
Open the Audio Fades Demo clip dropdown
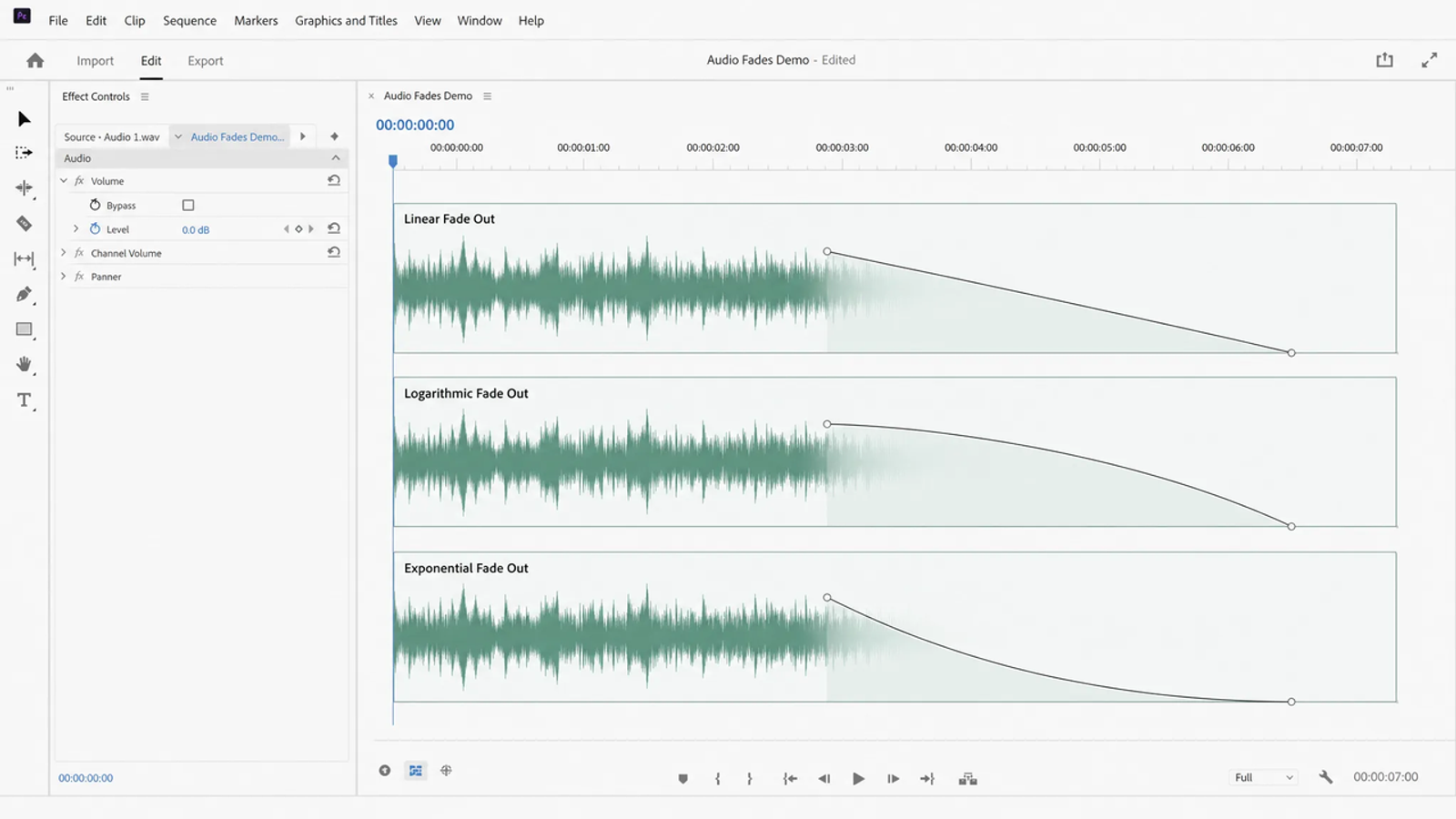coord(178,136)
